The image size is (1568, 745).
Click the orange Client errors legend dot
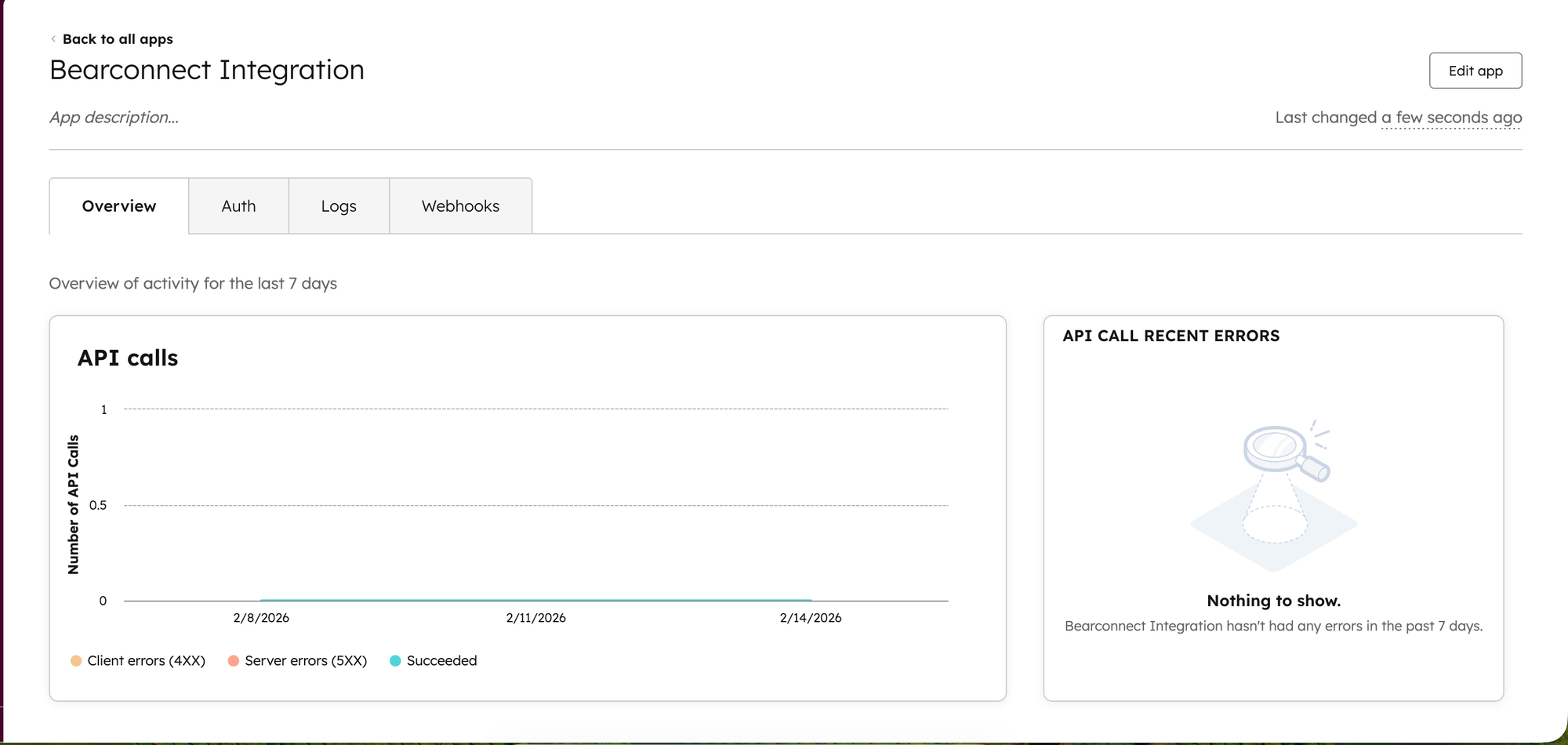76,661
